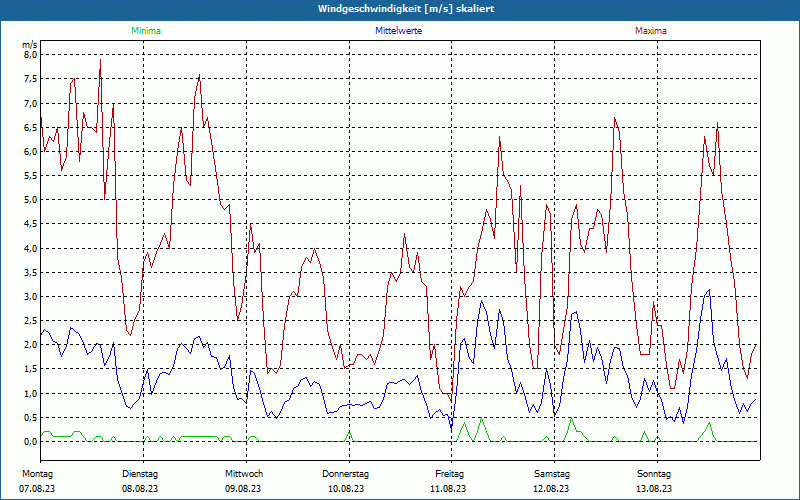This screenshot has height=500, width=800.
Task: Click the 8,0 y-axis value
Action: tap(31, 55)
